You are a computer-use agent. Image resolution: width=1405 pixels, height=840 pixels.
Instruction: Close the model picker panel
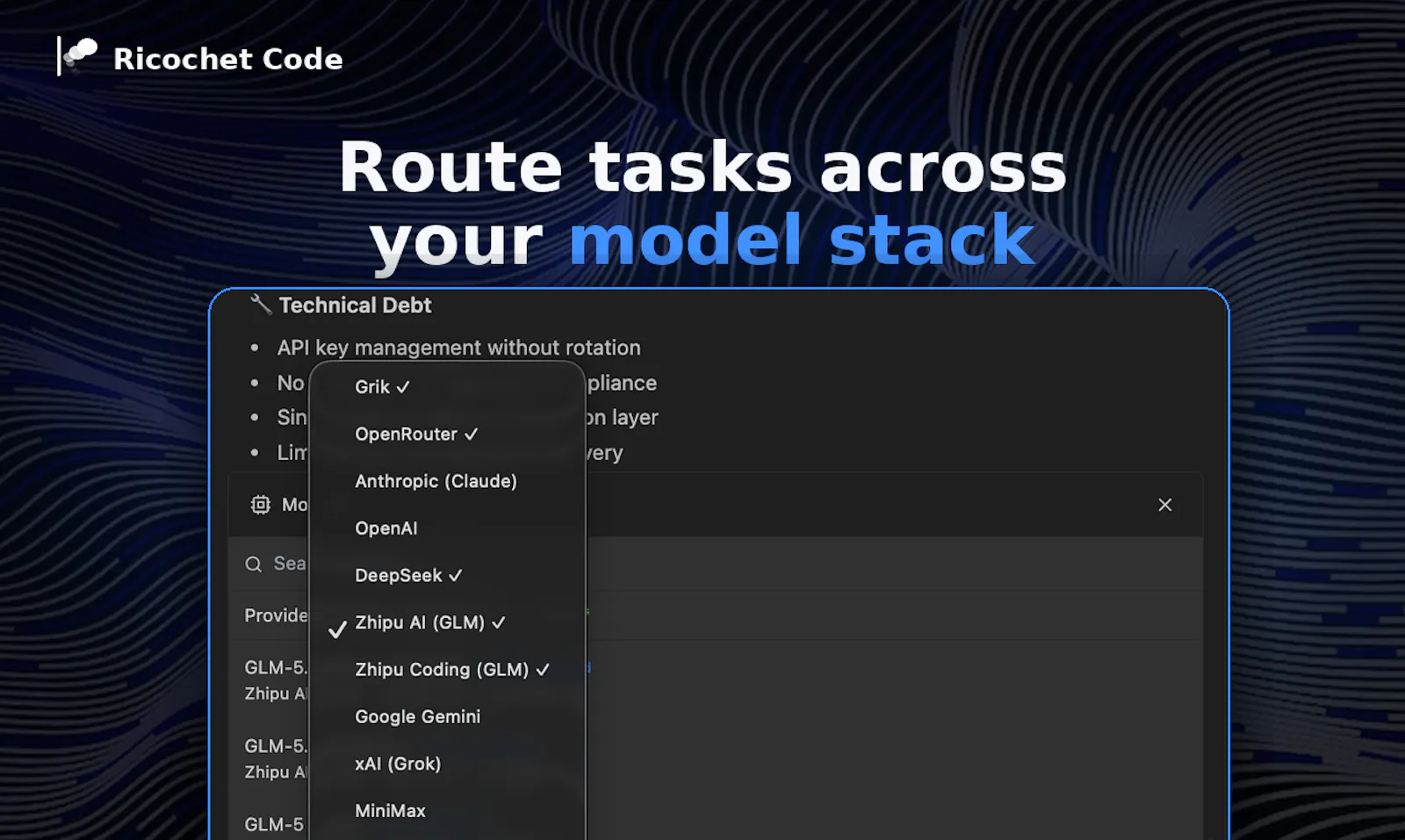click(x=1165, y=505)
